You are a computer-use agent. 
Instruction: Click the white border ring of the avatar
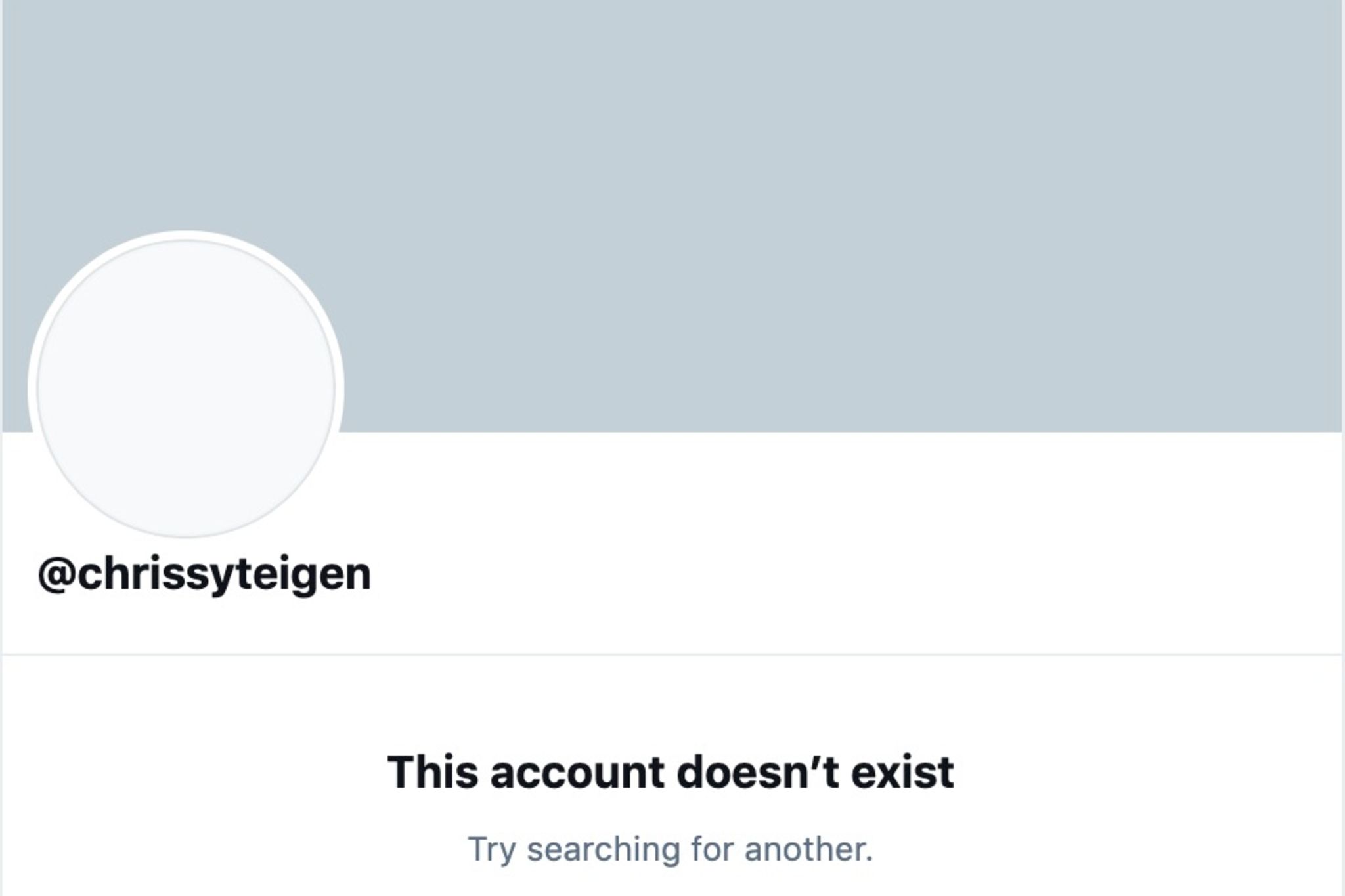[x=186, y=235]
